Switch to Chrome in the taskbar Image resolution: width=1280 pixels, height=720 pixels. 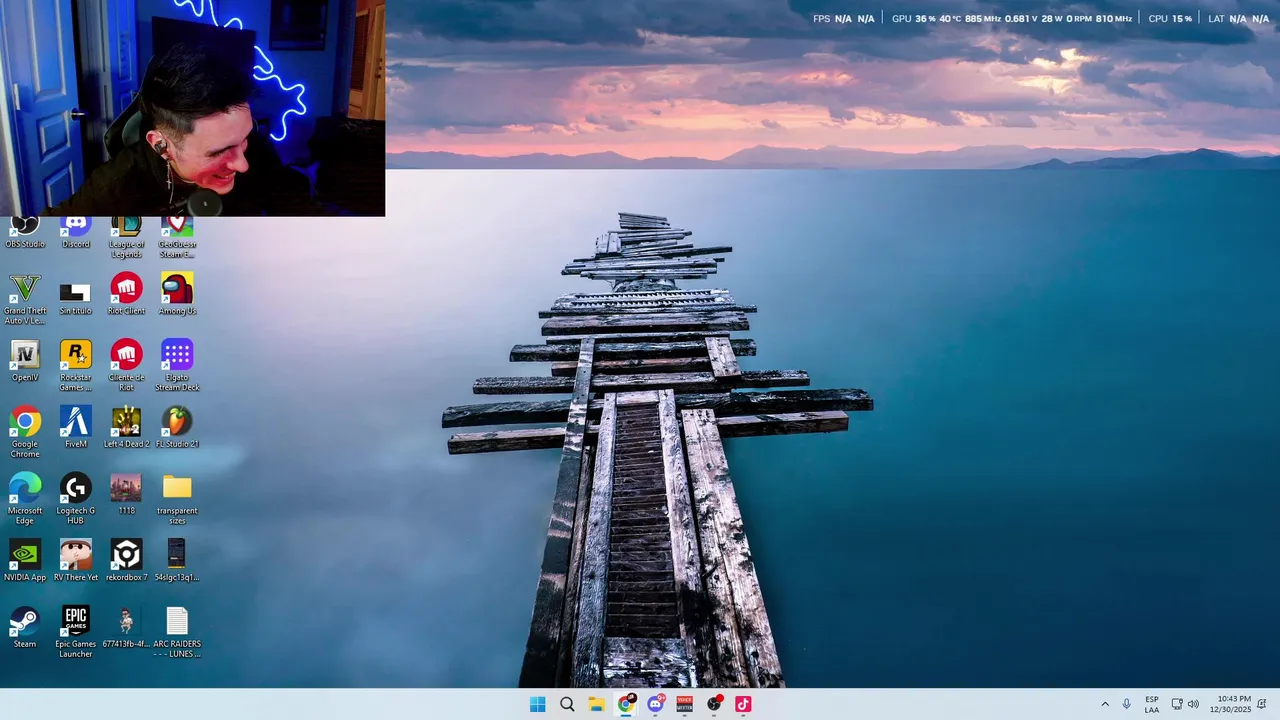click(626, 704)
